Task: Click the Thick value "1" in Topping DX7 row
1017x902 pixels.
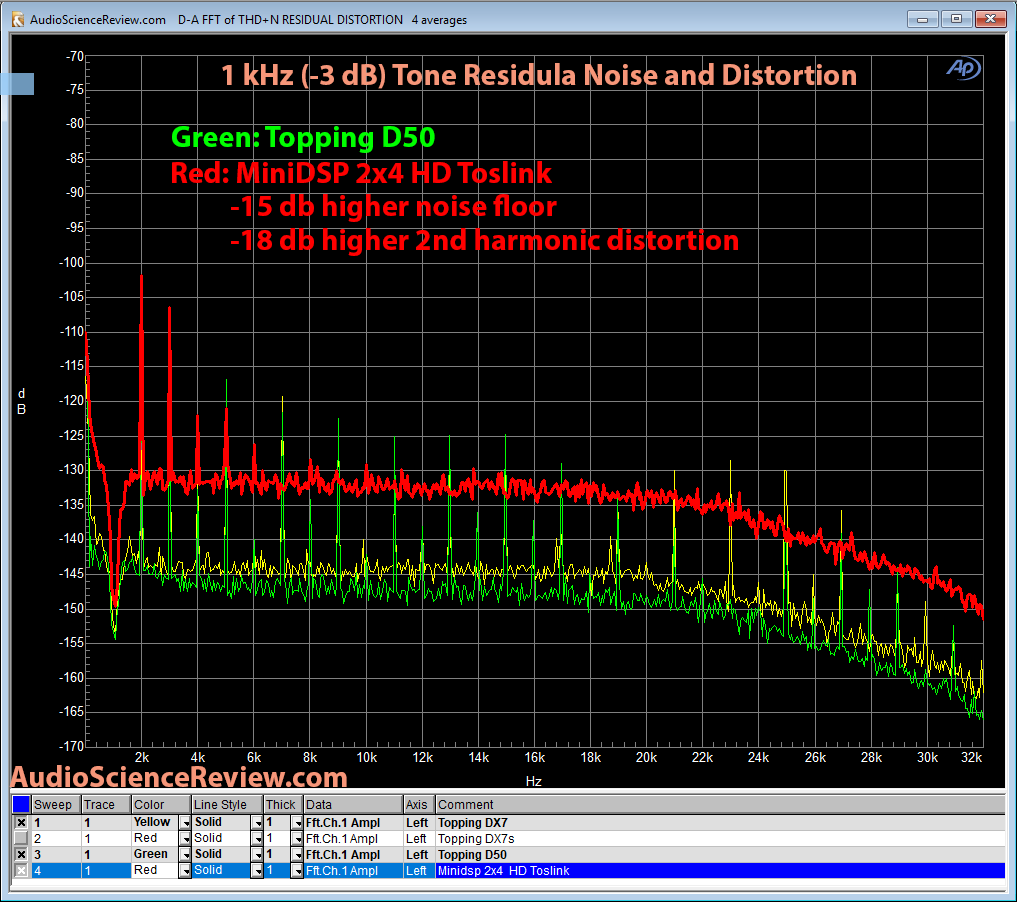Action: click(277, 823)
